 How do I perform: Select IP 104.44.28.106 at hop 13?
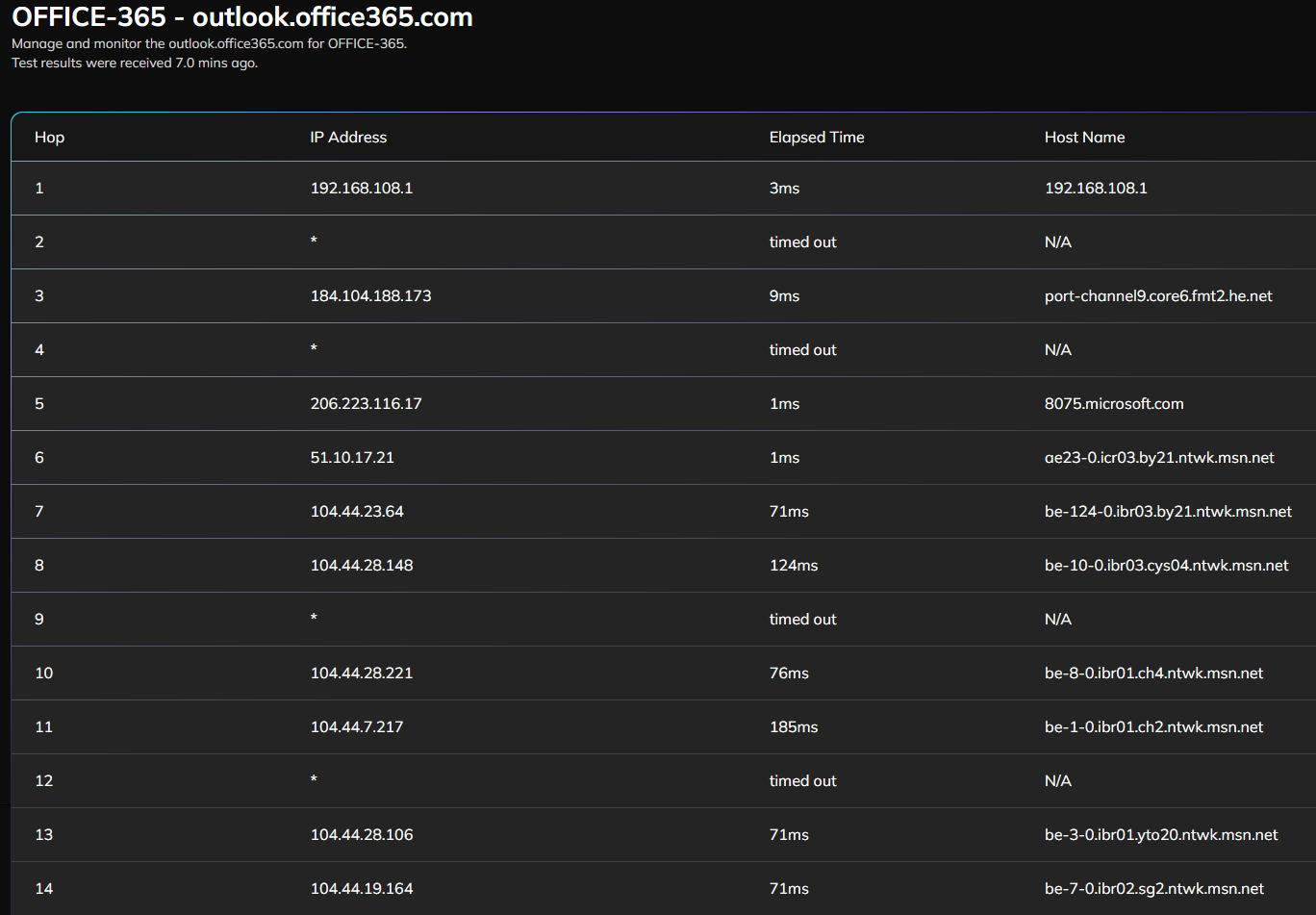362,834
